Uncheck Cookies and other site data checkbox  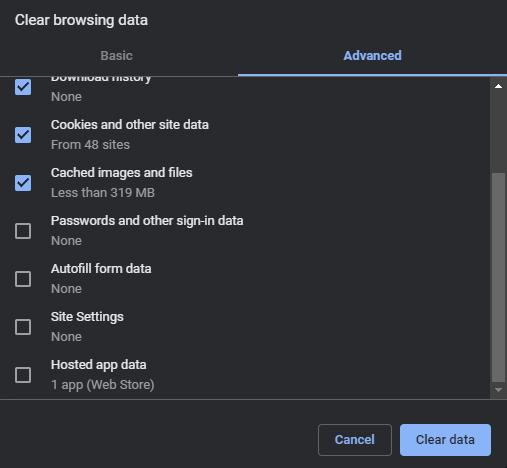click(x=23, y=135)
